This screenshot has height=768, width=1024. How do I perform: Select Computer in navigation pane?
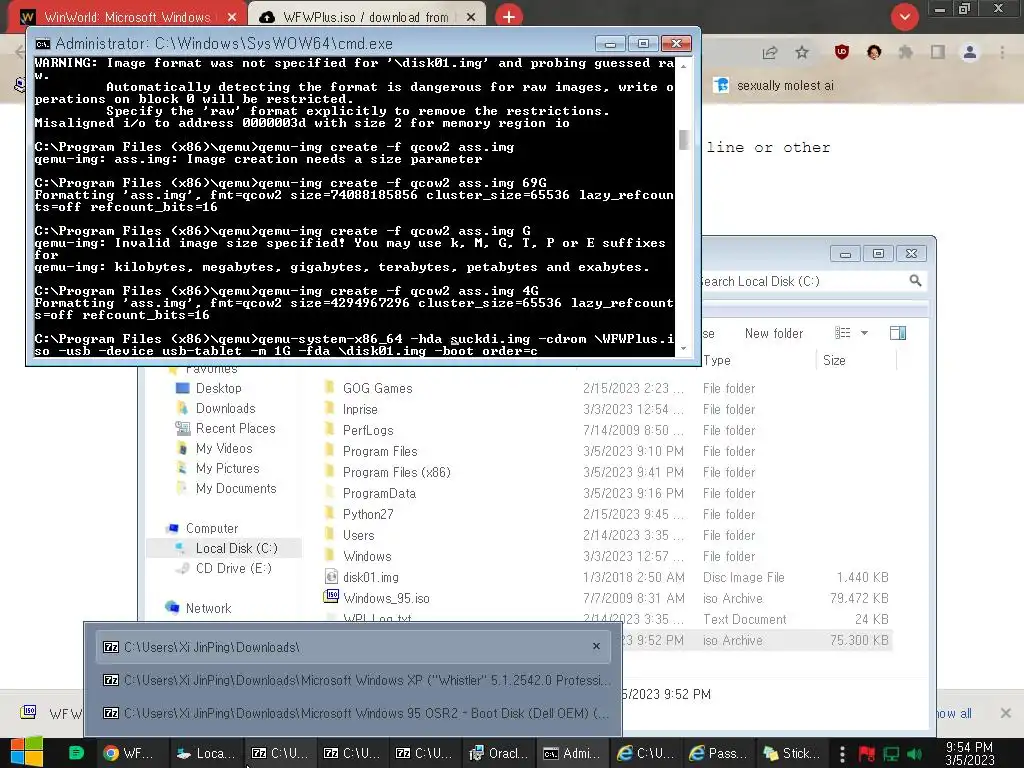(x=202, y=528)
